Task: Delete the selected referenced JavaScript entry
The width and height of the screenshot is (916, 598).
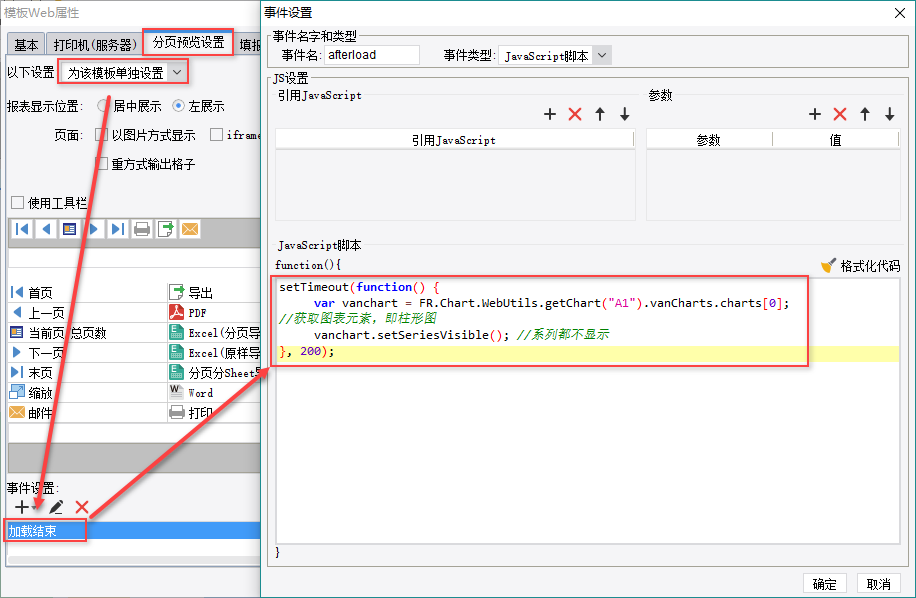Action: click(575, 114)
